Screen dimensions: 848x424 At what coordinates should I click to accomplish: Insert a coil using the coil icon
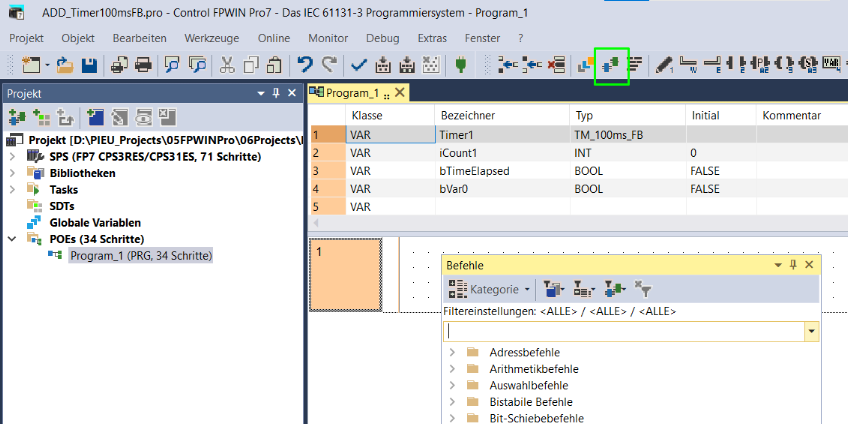pyautogui.click(x=783, y=64)
